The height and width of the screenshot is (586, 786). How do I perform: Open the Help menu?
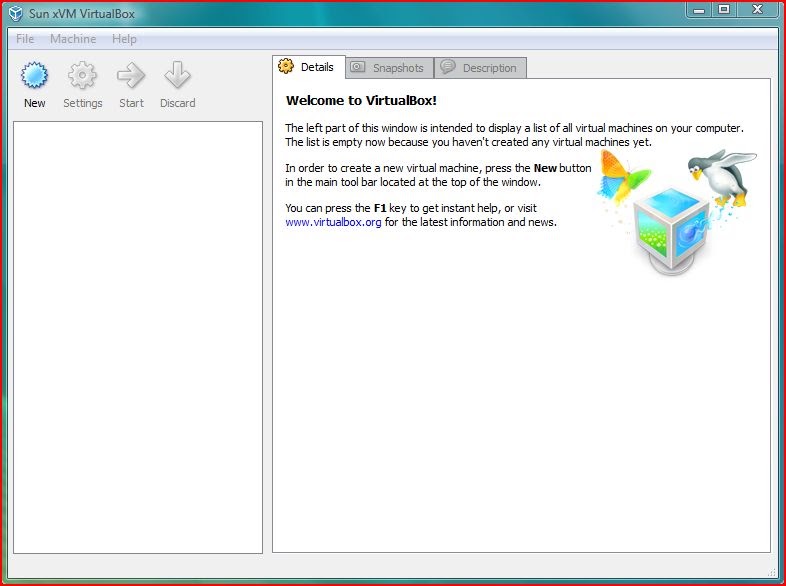[124, 39]
